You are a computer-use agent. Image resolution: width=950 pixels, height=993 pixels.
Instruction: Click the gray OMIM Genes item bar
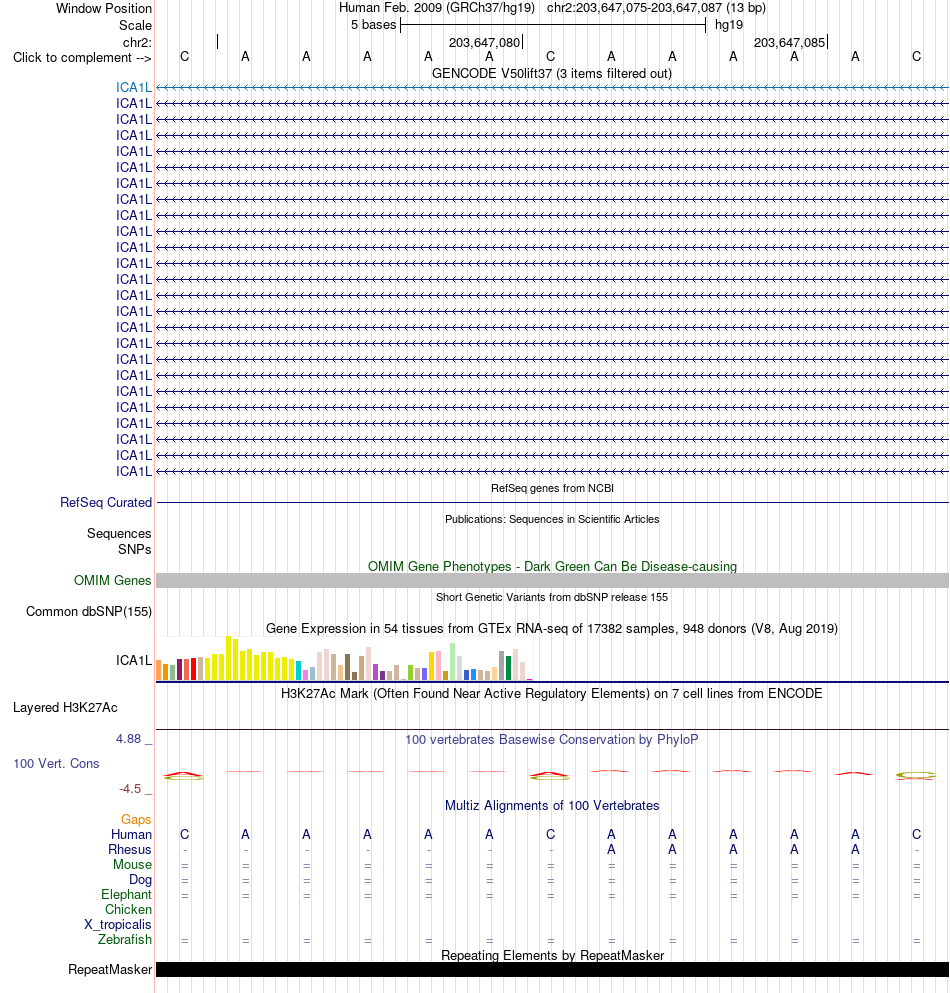552,580
